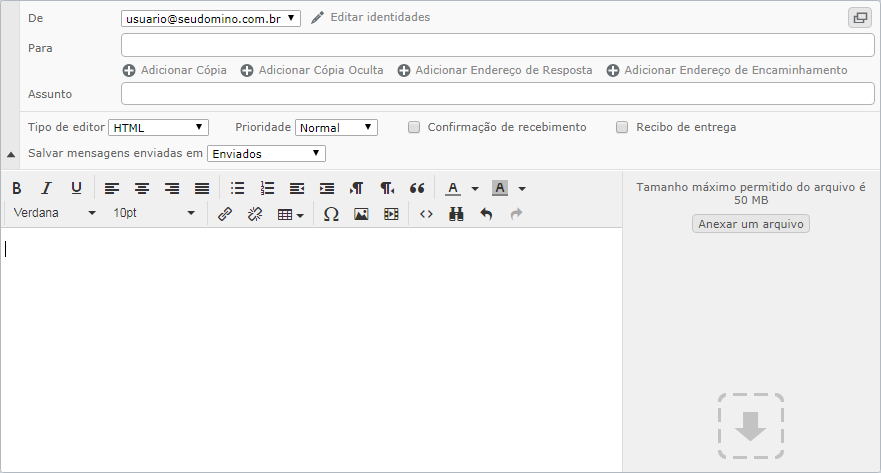
Task: Enable Confirmação de recebimento checkbox
Action: 414,128
